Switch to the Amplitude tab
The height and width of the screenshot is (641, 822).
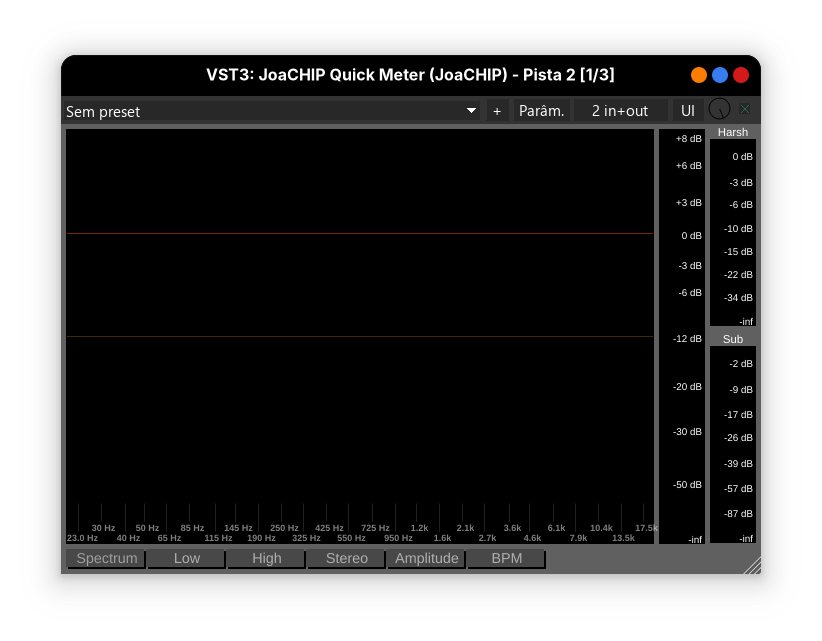pyautogui.click(x=426, y=559)
